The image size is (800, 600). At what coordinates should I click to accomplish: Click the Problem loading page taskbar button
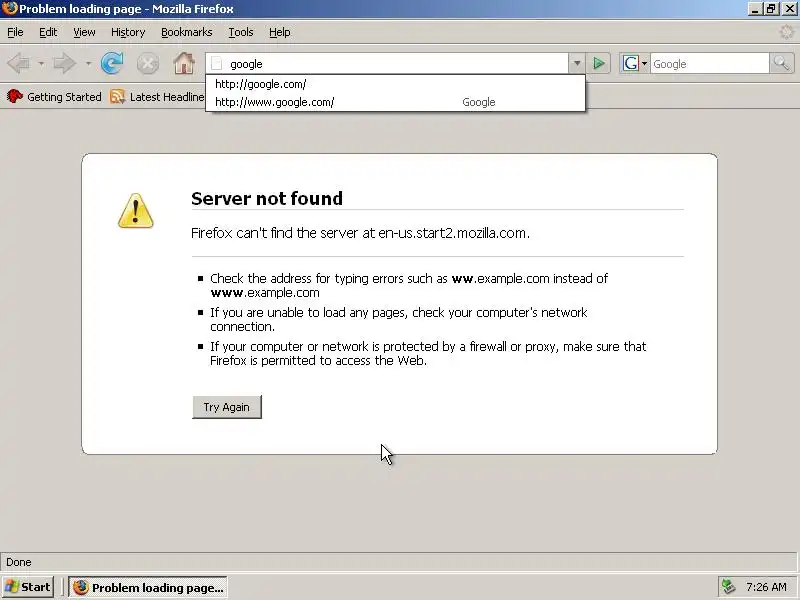[148, 587]
